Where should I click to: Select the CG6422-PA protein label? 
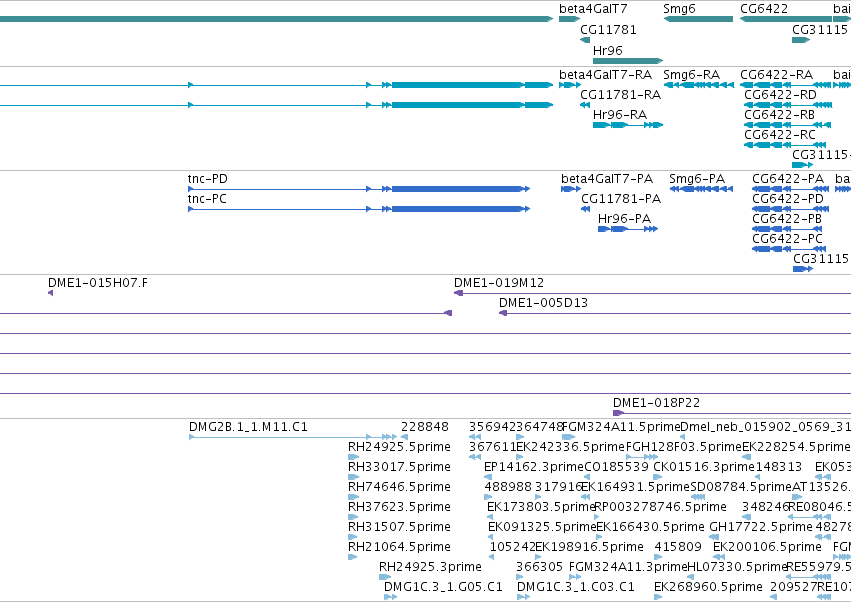(788, 179)
